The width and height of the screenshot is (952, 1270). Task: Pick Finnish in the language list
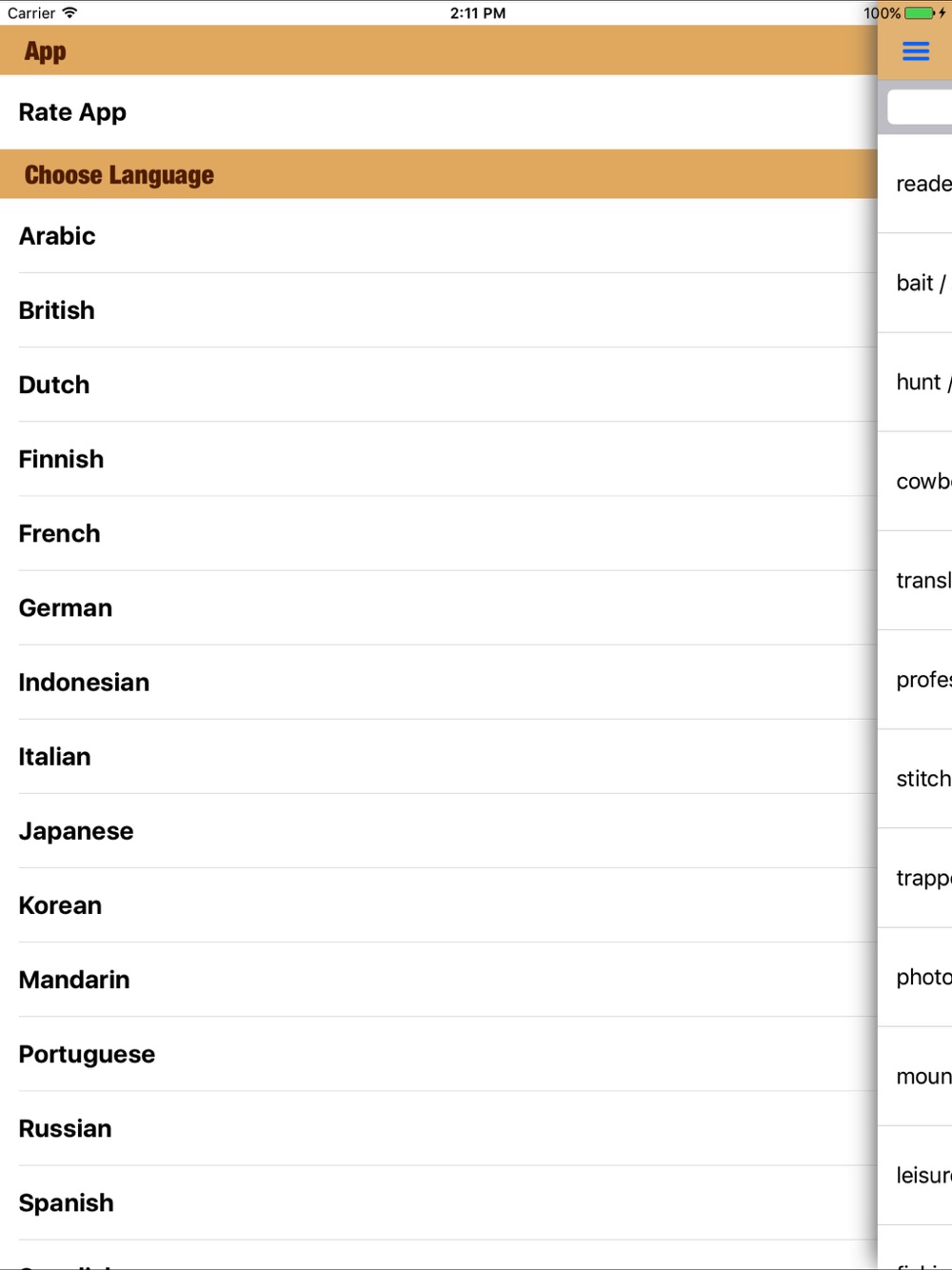click(x=438, y=459)
